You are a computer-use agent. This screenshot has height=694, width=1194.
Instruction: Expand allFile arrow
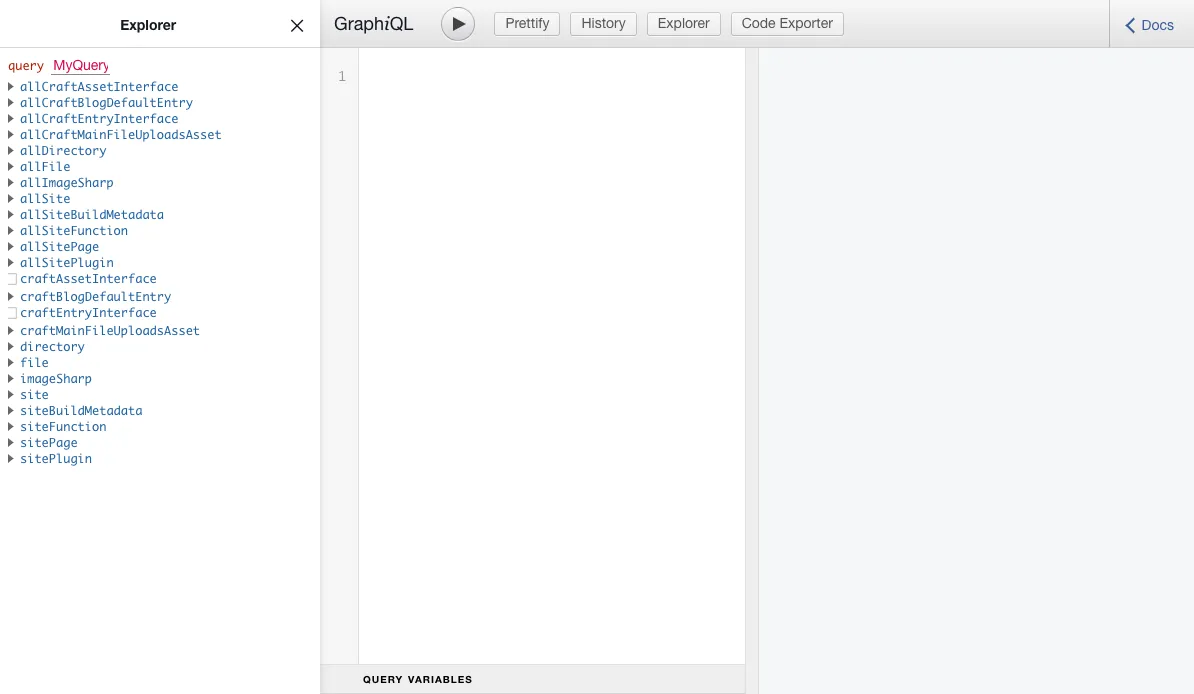pyautogui.click(x=11, y=167)
